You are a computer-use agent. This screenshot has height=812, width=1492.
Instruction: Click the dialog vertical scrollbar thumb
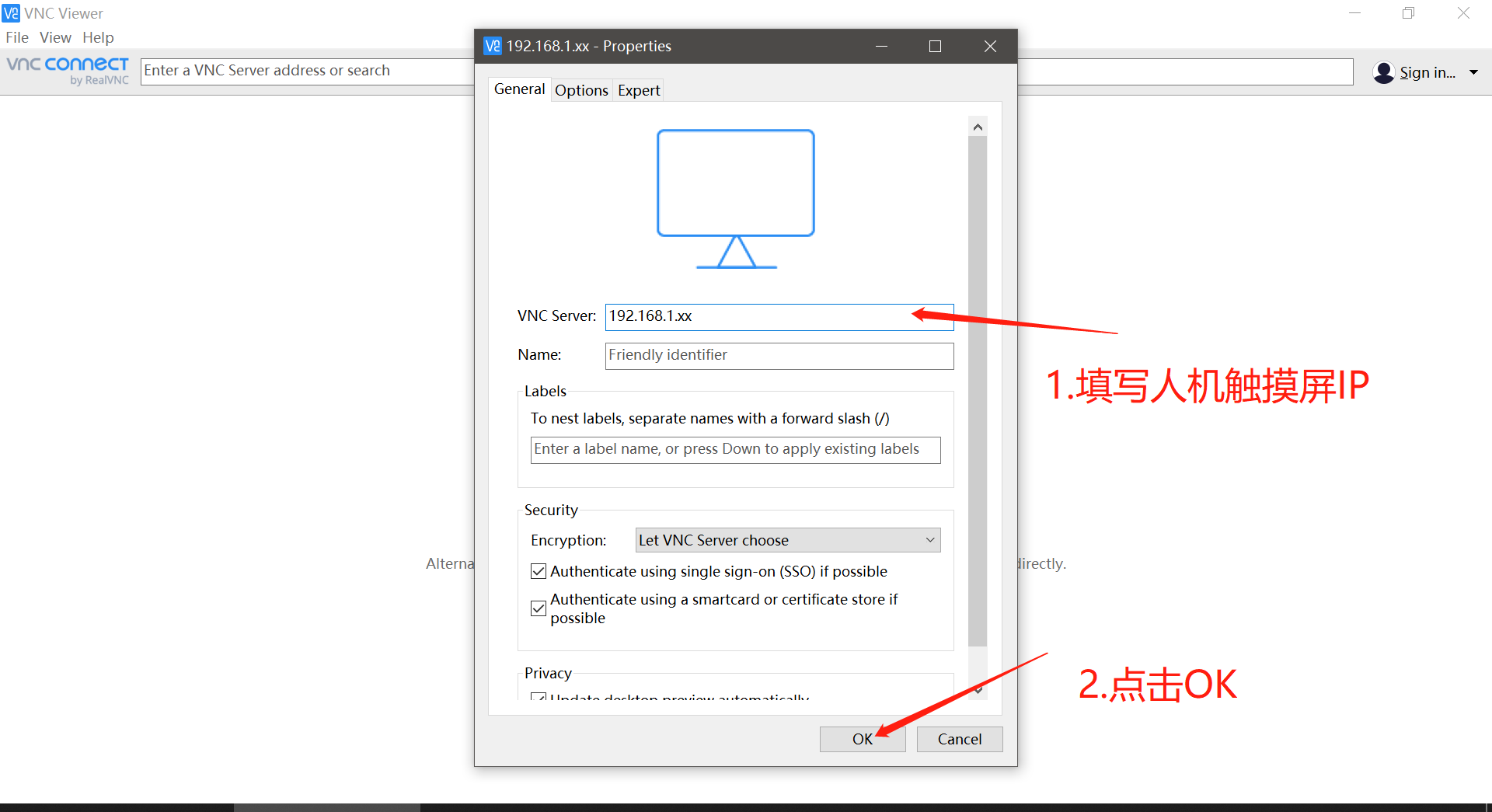pyautogui.click(x=978, y=392)
